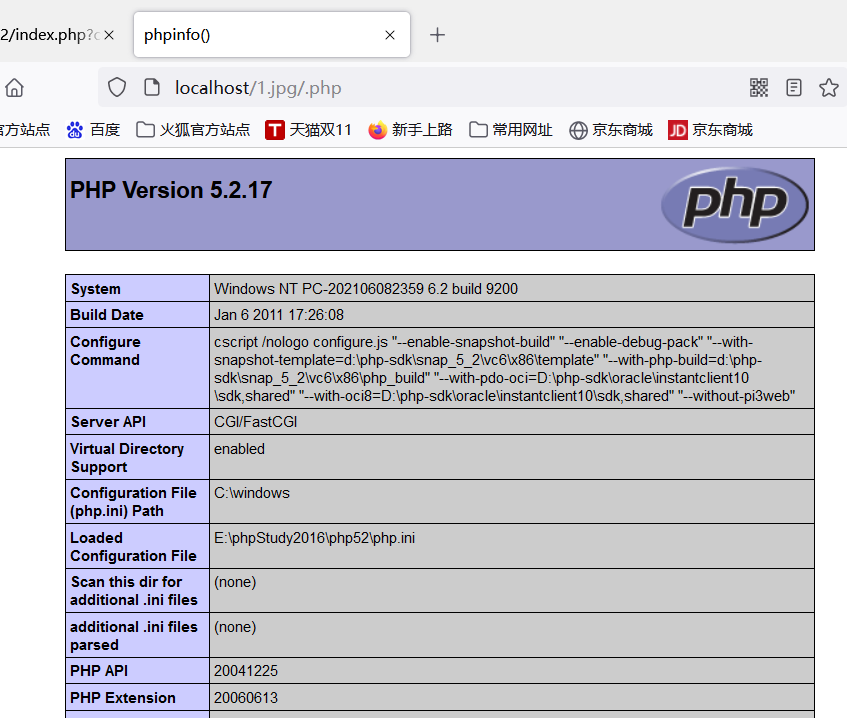Show page info via the document icon

coord(152,88)
